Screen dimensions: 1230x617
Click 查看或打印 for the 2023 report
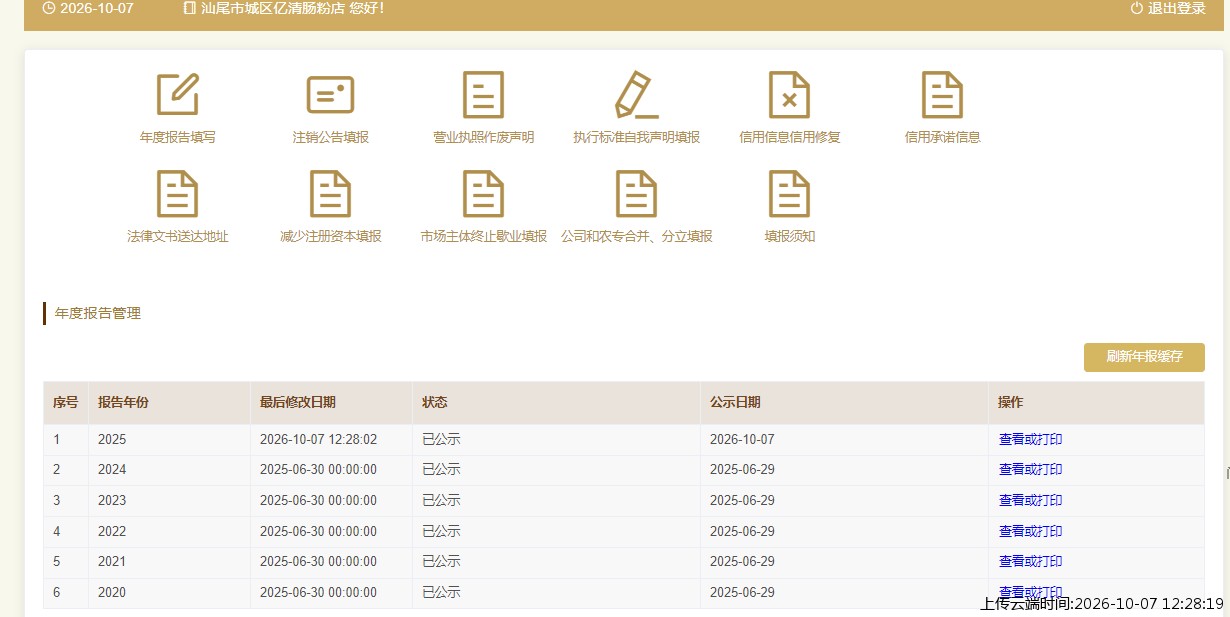(1030, 500)
